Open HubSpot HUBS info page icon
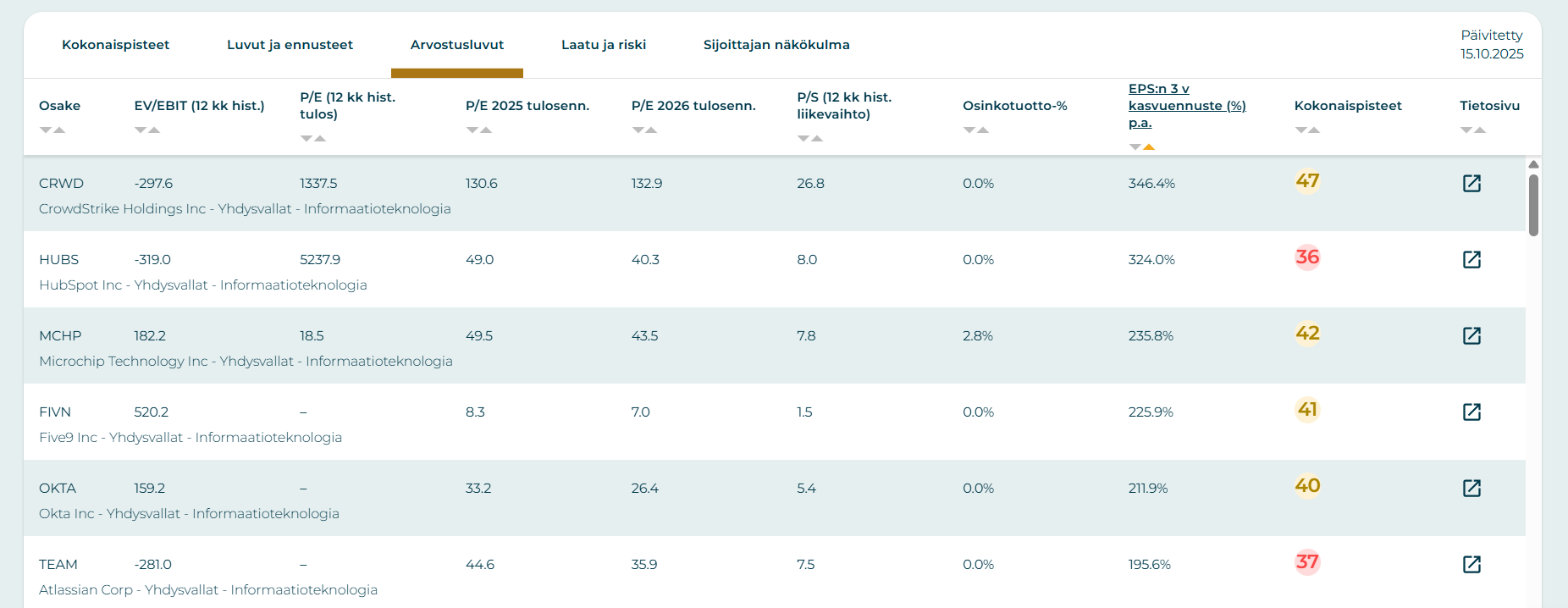The image size is (1568, 608). (x=1471, y=260)
